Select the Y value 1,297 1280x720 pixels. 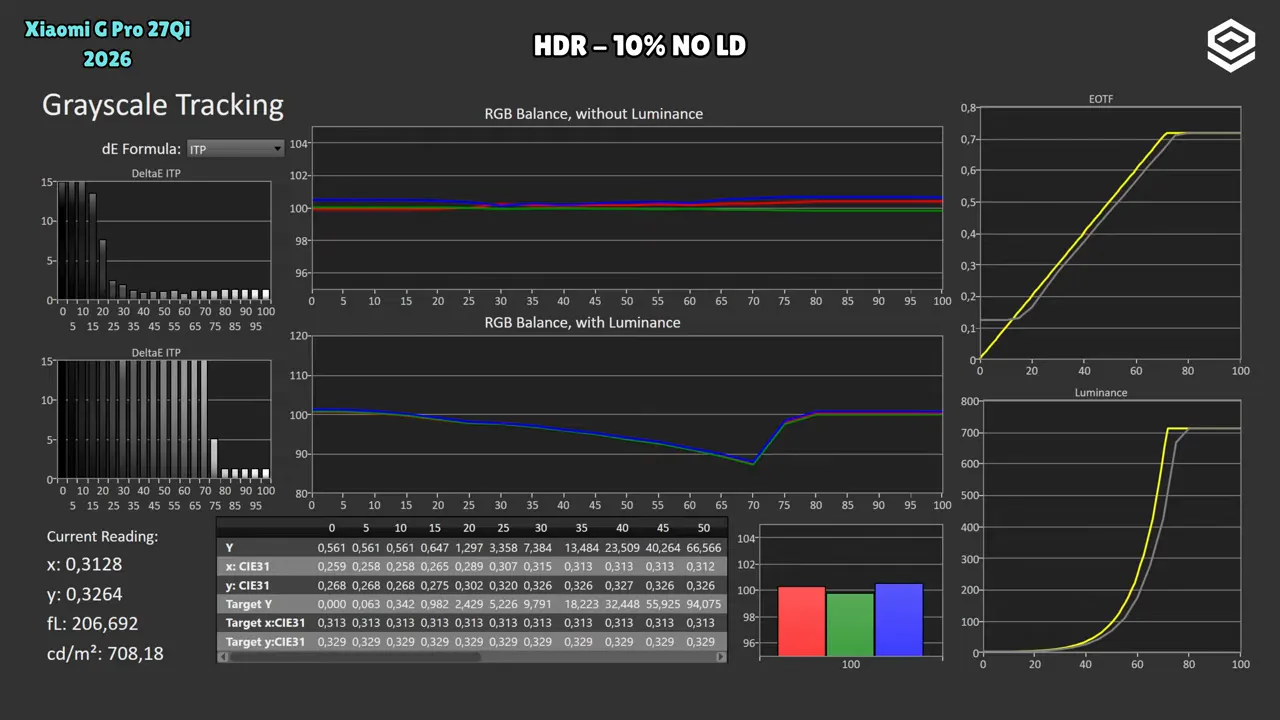[468, 547]
